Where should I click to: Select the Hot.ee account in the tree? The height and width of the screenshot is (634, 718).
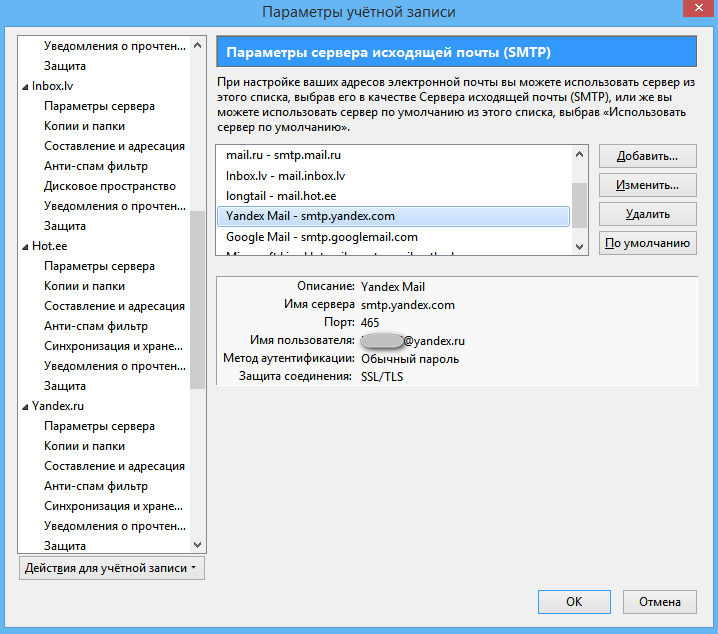(x=49, y=246)
